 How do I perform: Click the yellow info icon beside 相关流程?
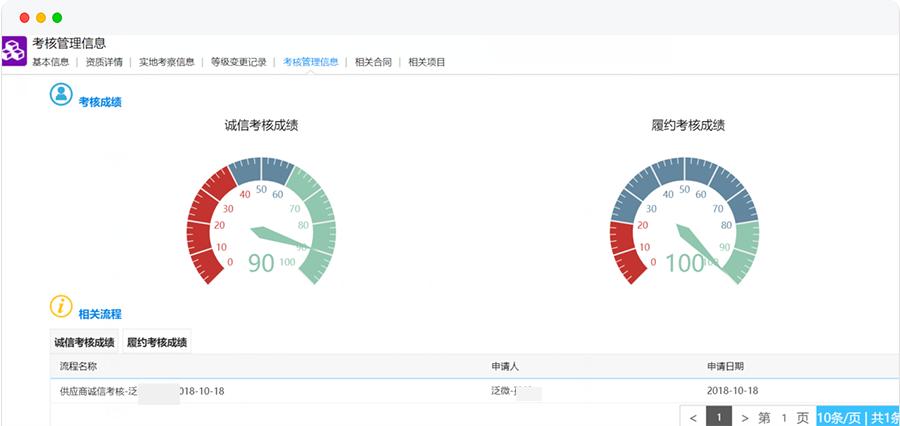point(61,306)
